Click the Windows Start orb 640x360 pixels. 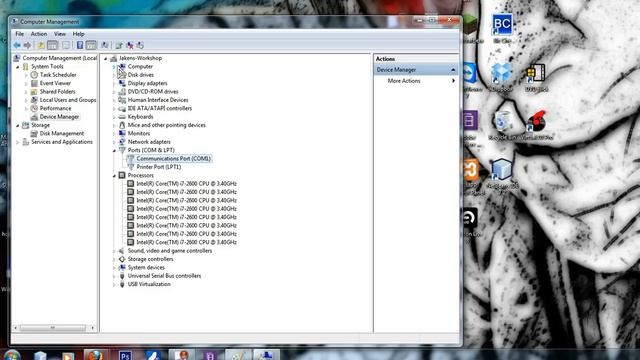[12, 355]
